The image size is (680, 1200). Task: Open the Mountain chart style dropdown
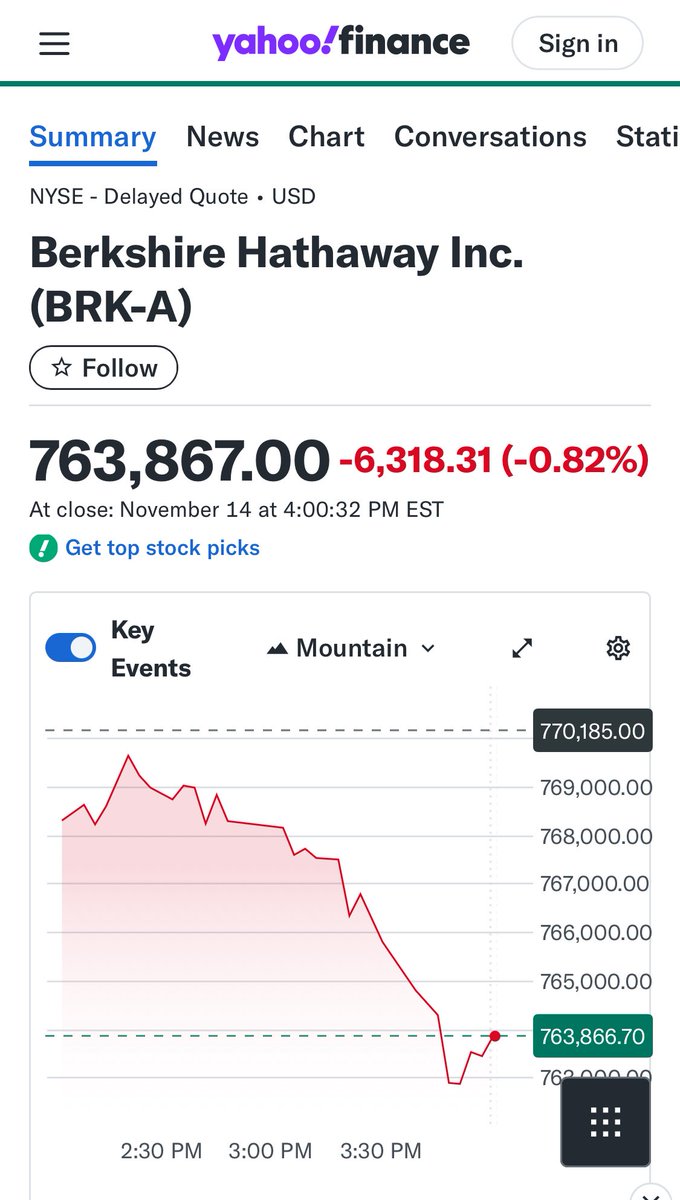coord(352,648)
